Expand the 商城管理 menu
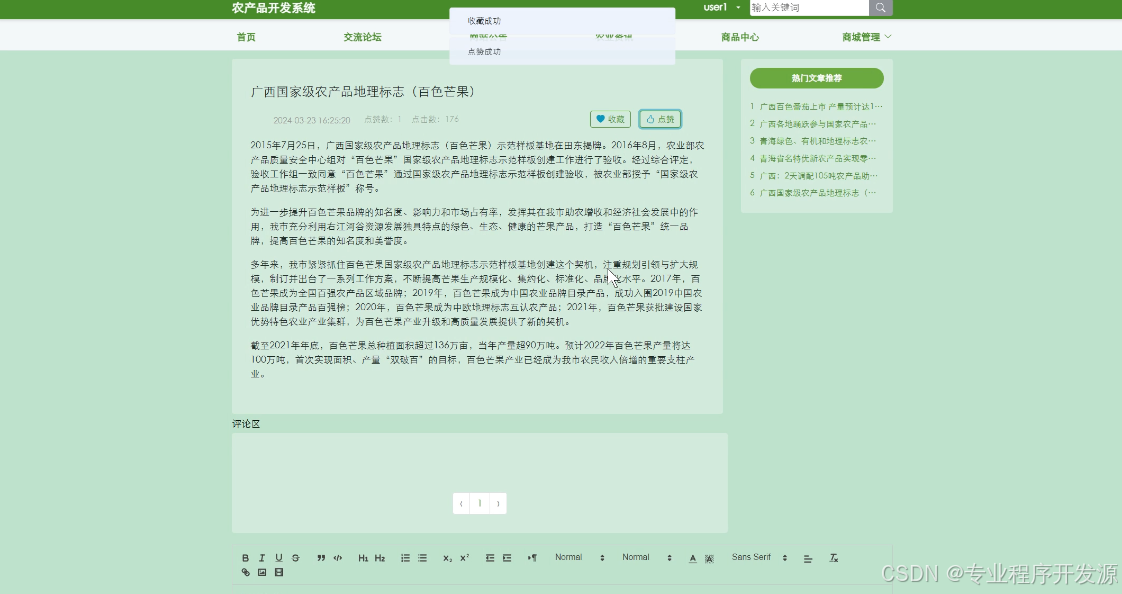The height and width of the screenshot is (594, 1122). point(867,37)
